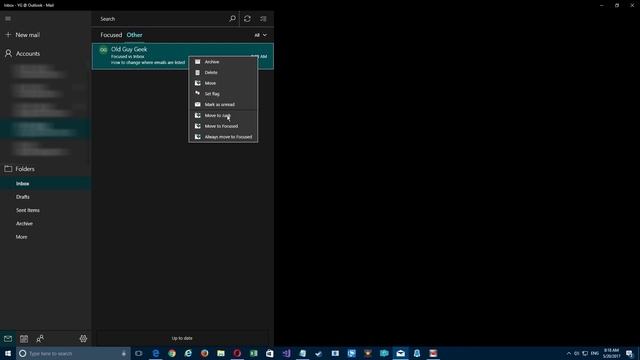Switch to the Focused tab
640x360 pixels.
coord(111,35)
